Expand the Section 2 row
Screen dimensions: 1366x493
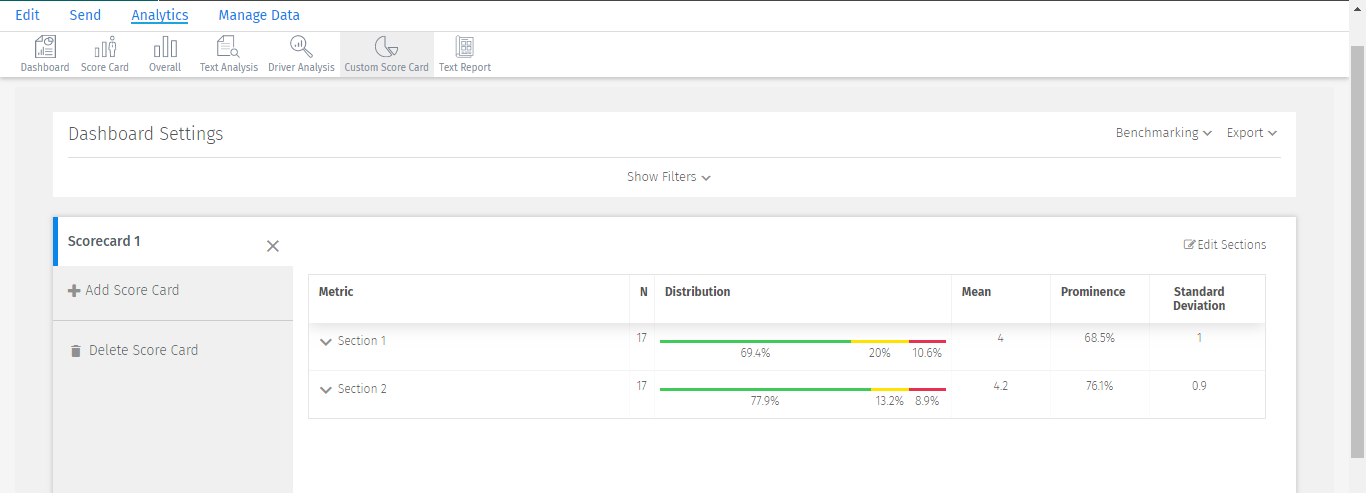point(325,389)
